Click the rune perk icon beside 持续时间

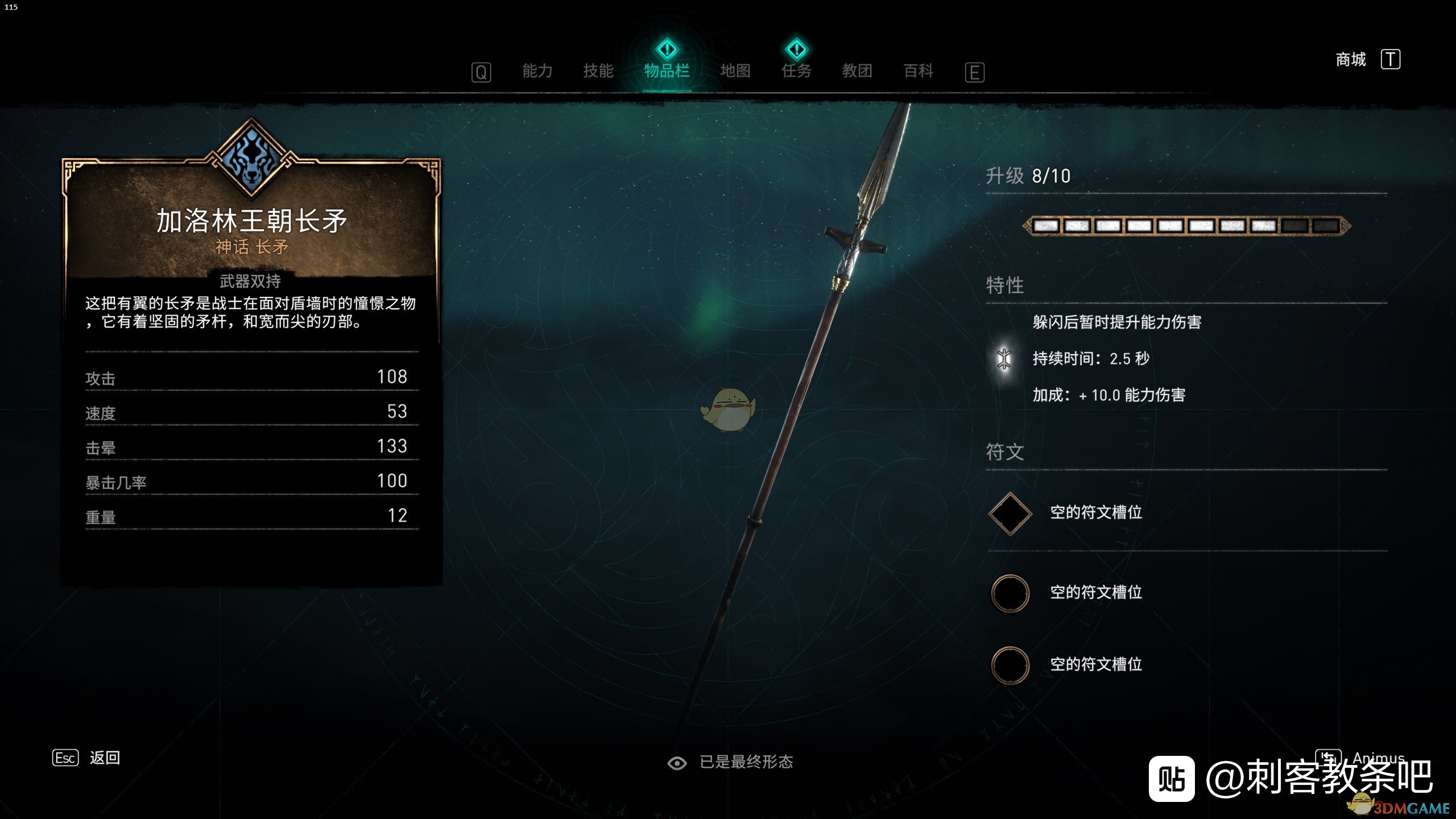coord(1004,358)
